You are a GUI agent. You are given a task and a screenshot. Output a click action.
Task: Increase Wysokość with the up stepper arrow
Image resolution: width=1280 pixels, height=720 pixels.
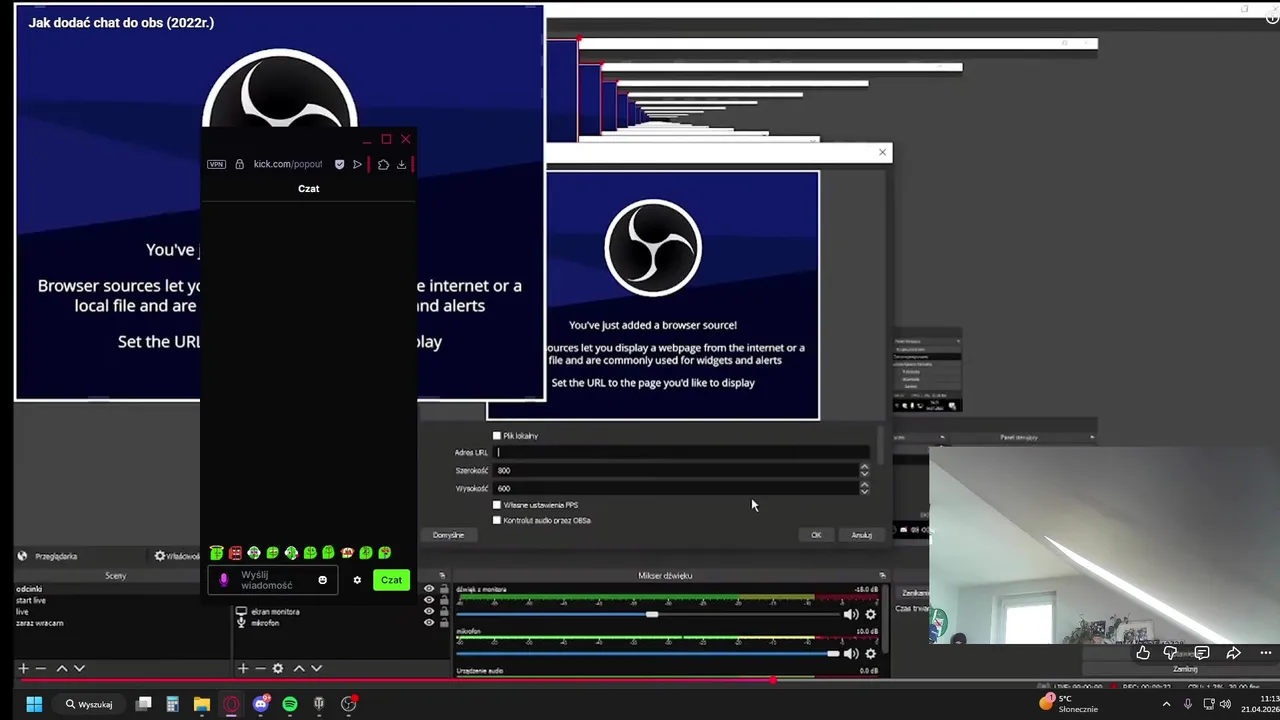[864, 484]
